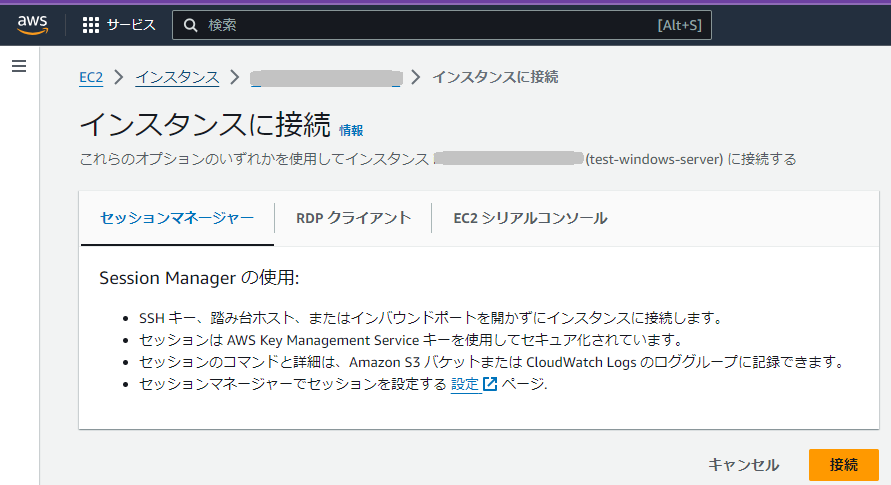Click the CloudWatch Logs bullet text
Viewport: 891px width, 485px height.
[492, 362]
